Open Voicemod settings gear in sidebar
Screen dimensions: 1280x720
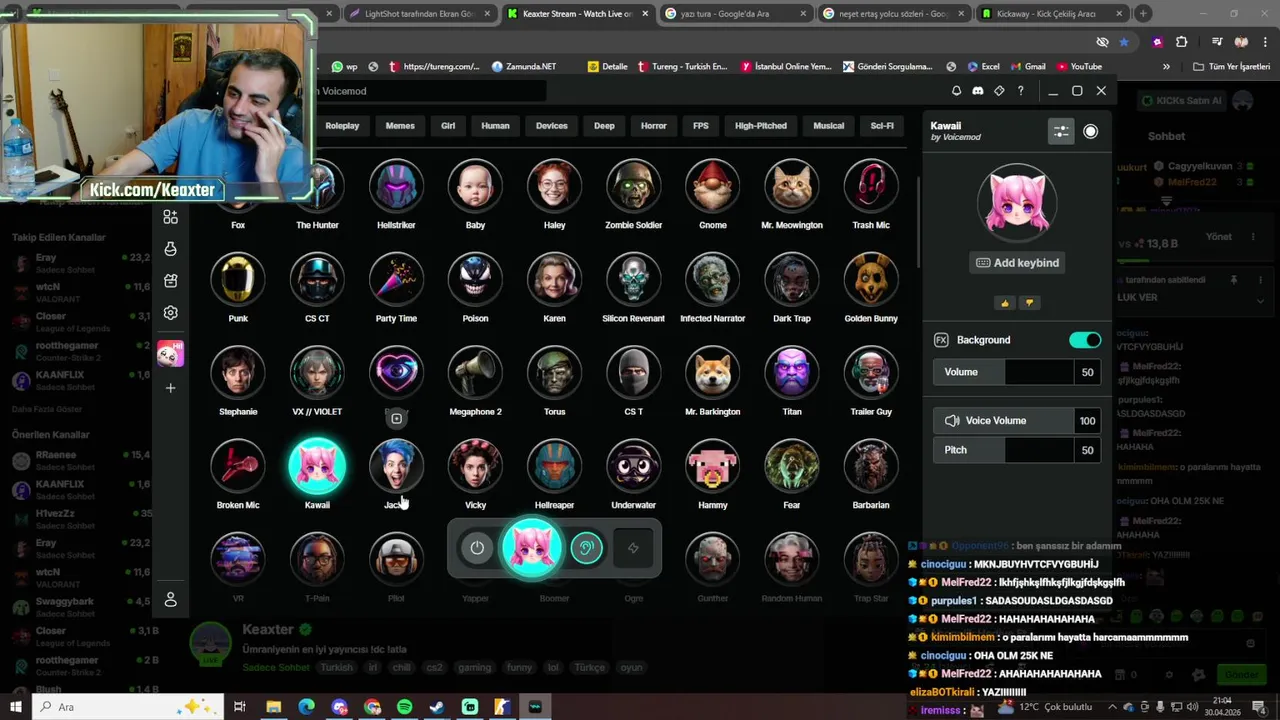tap(170, 313)
